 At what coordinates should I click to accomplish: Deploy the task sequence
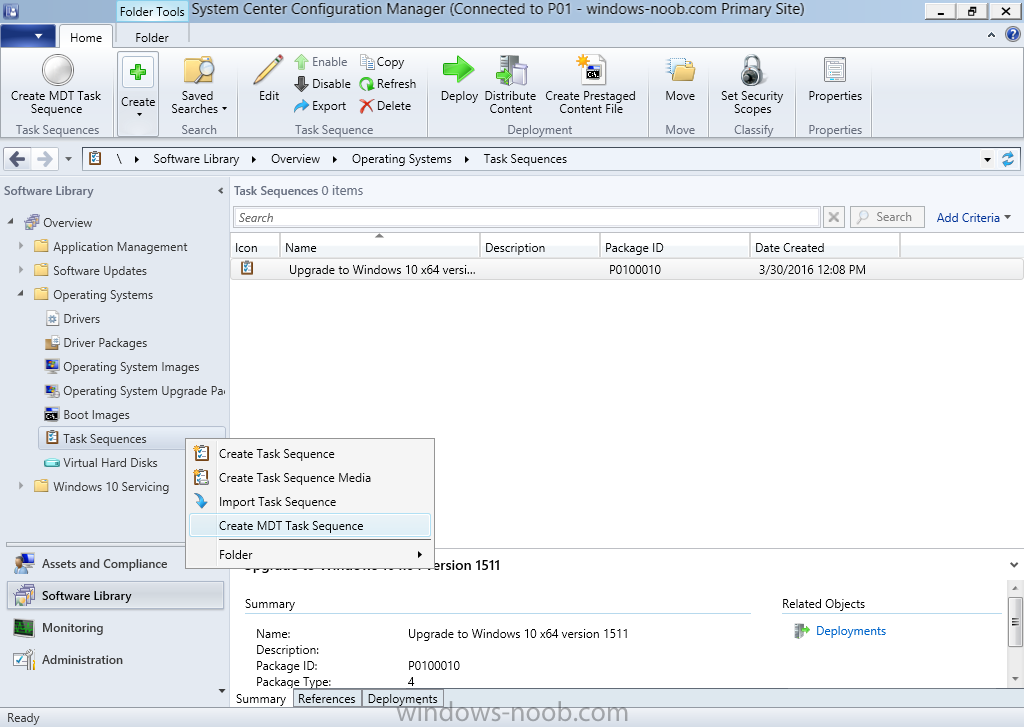(459, 79)
